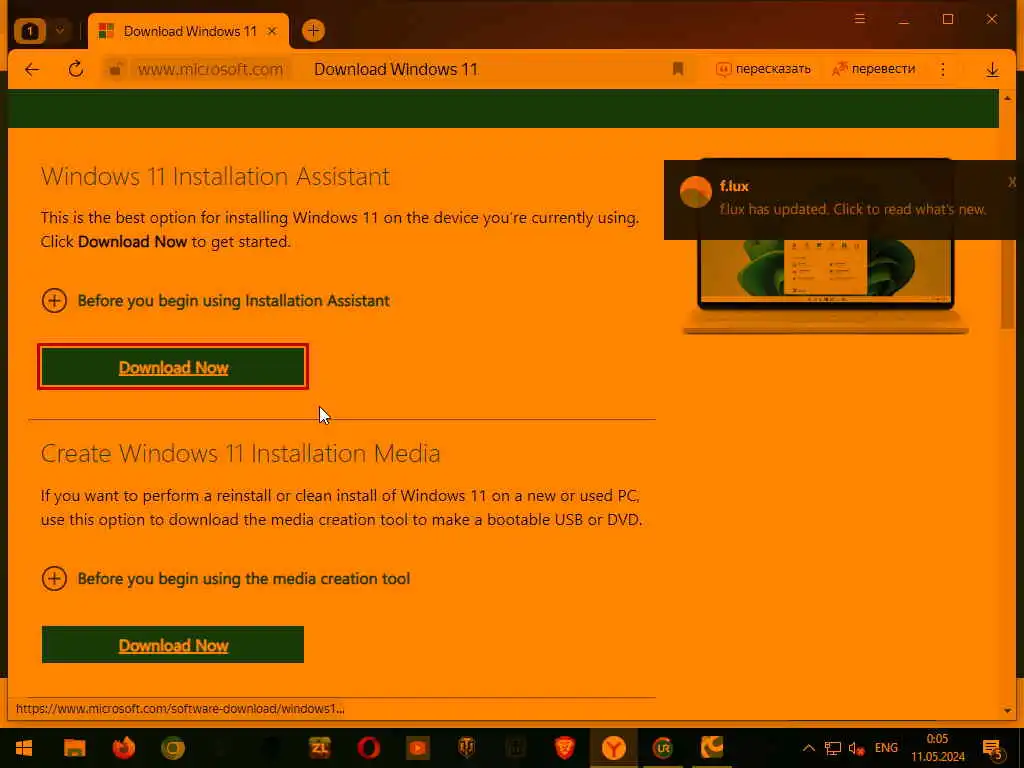Bookmark this page with the bookmark icon
Screen dimensions: 1024x768
pos(678,69)
